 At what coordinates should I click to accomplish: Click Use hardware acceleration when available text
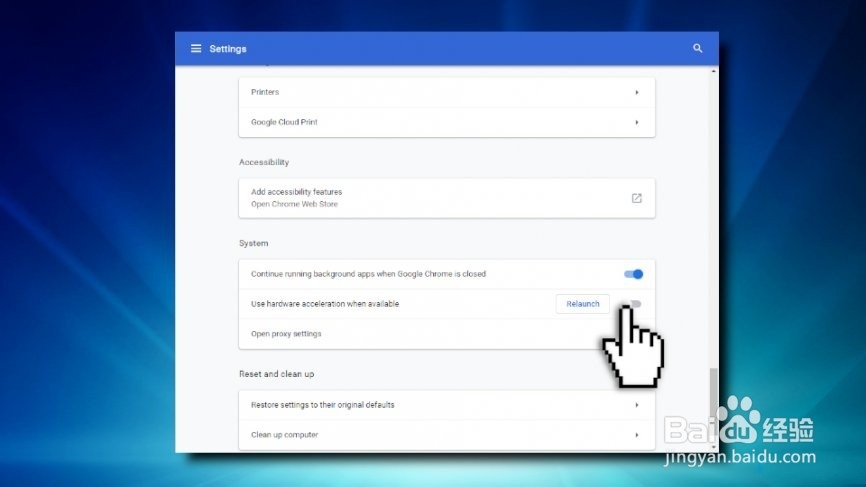point(325,304)
